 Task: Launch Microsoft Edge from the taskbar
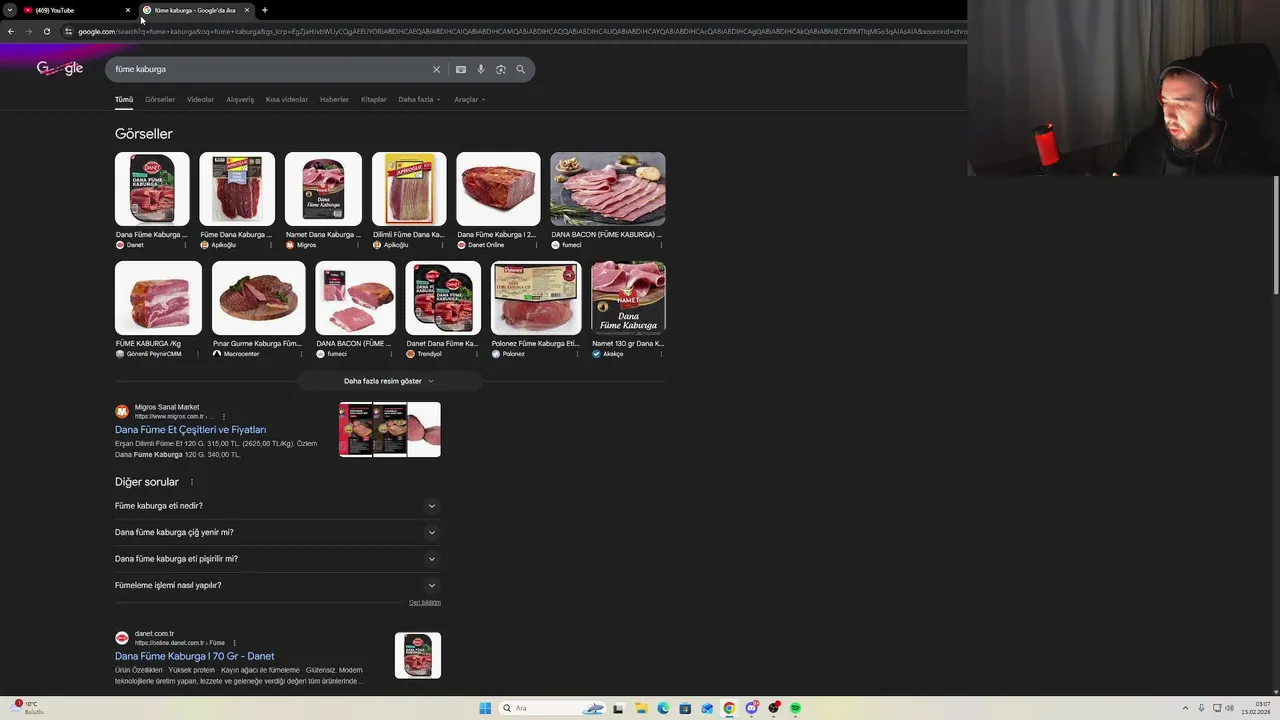pos(663,708)
